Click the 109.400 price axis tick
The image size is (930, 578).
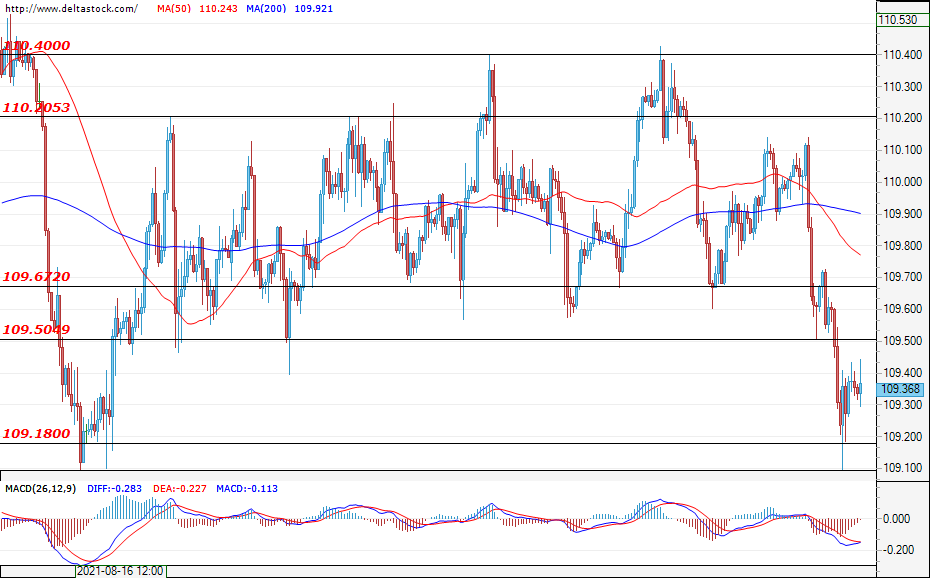tap(902, 373)
